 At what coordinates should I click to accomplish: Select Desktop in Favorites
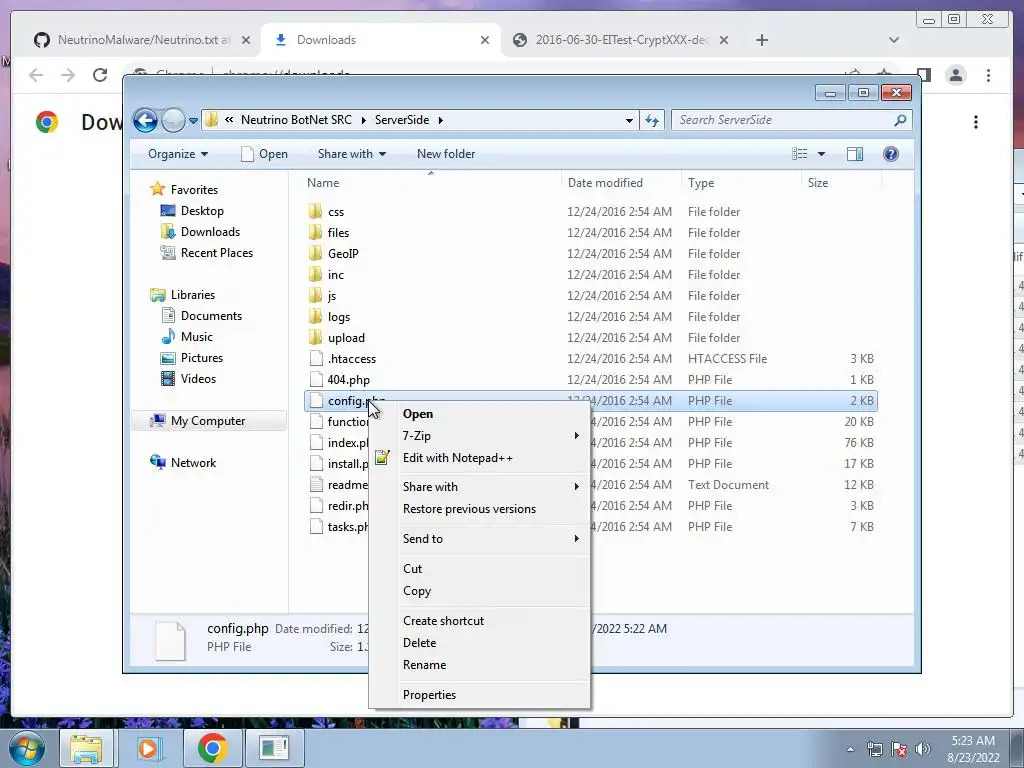[202, 211]
